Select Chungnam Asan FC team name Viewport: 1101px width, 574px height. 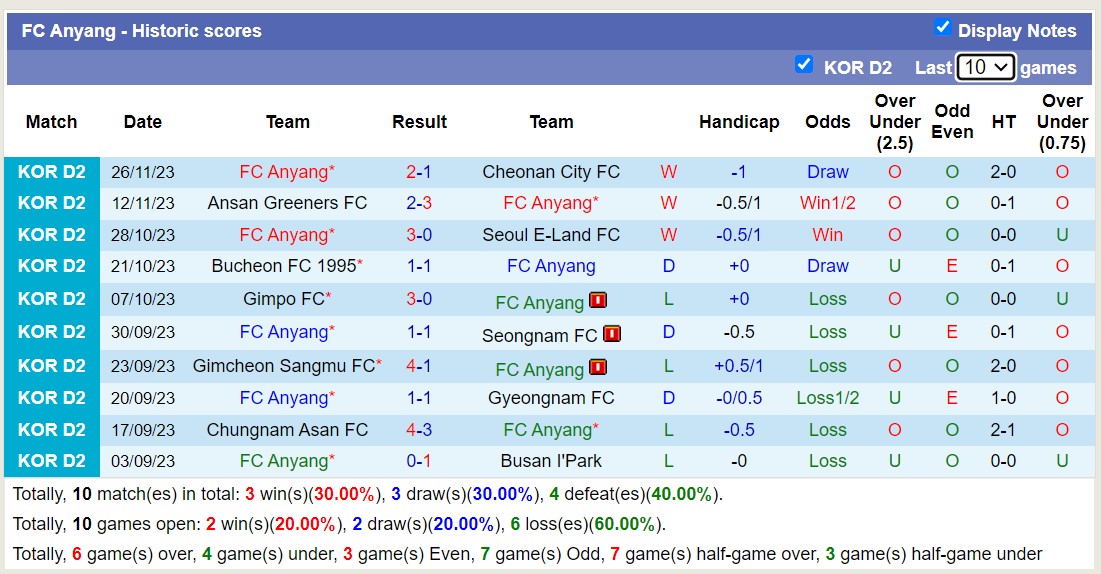pos(287,430)
